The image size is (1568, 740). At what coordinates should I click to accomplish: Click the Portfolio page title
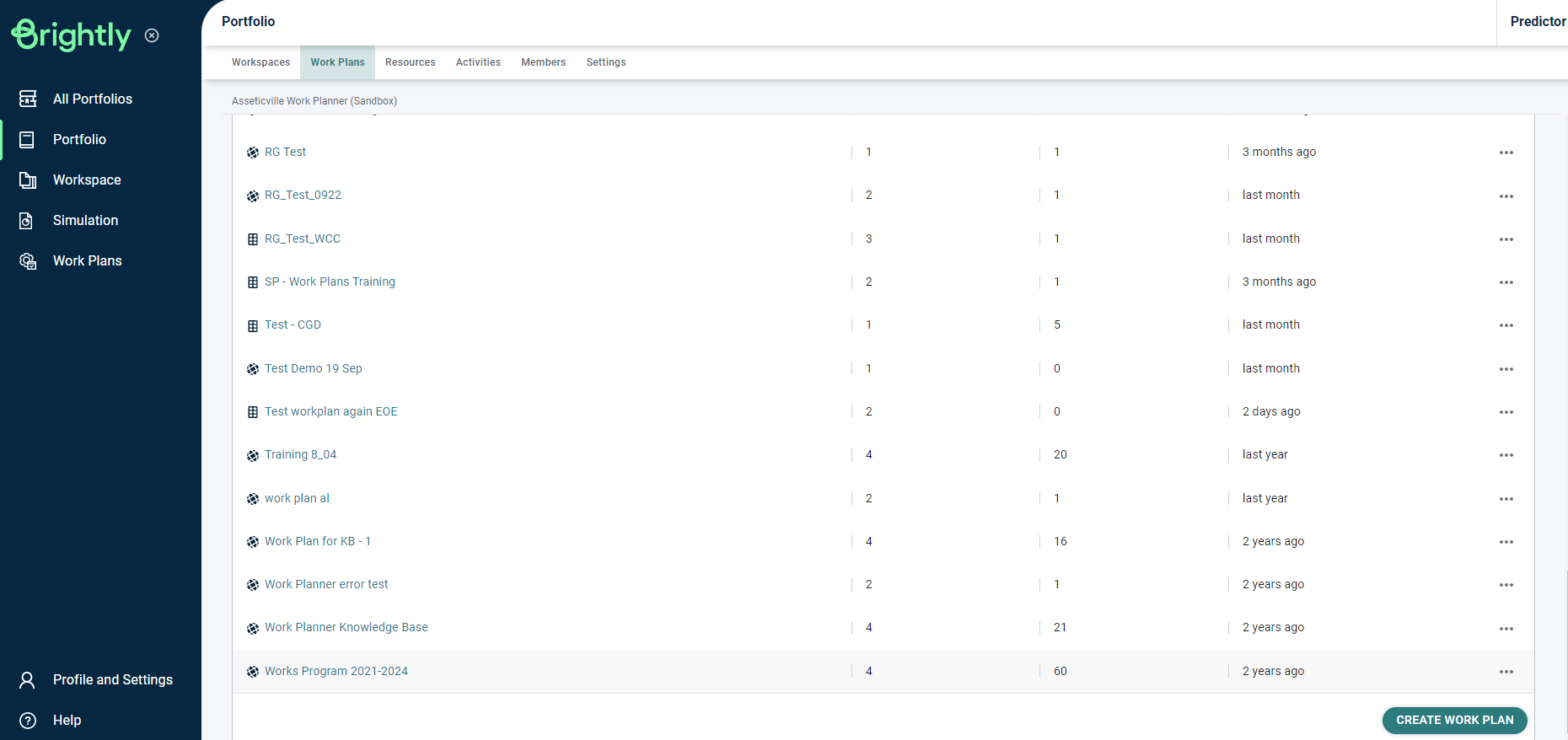(x=248, y=22)
